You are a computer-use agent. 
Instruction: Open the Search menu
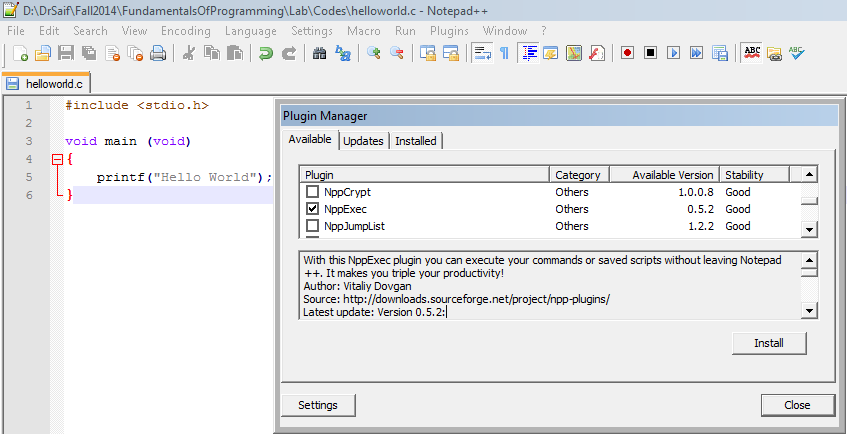tap(90, 31)
